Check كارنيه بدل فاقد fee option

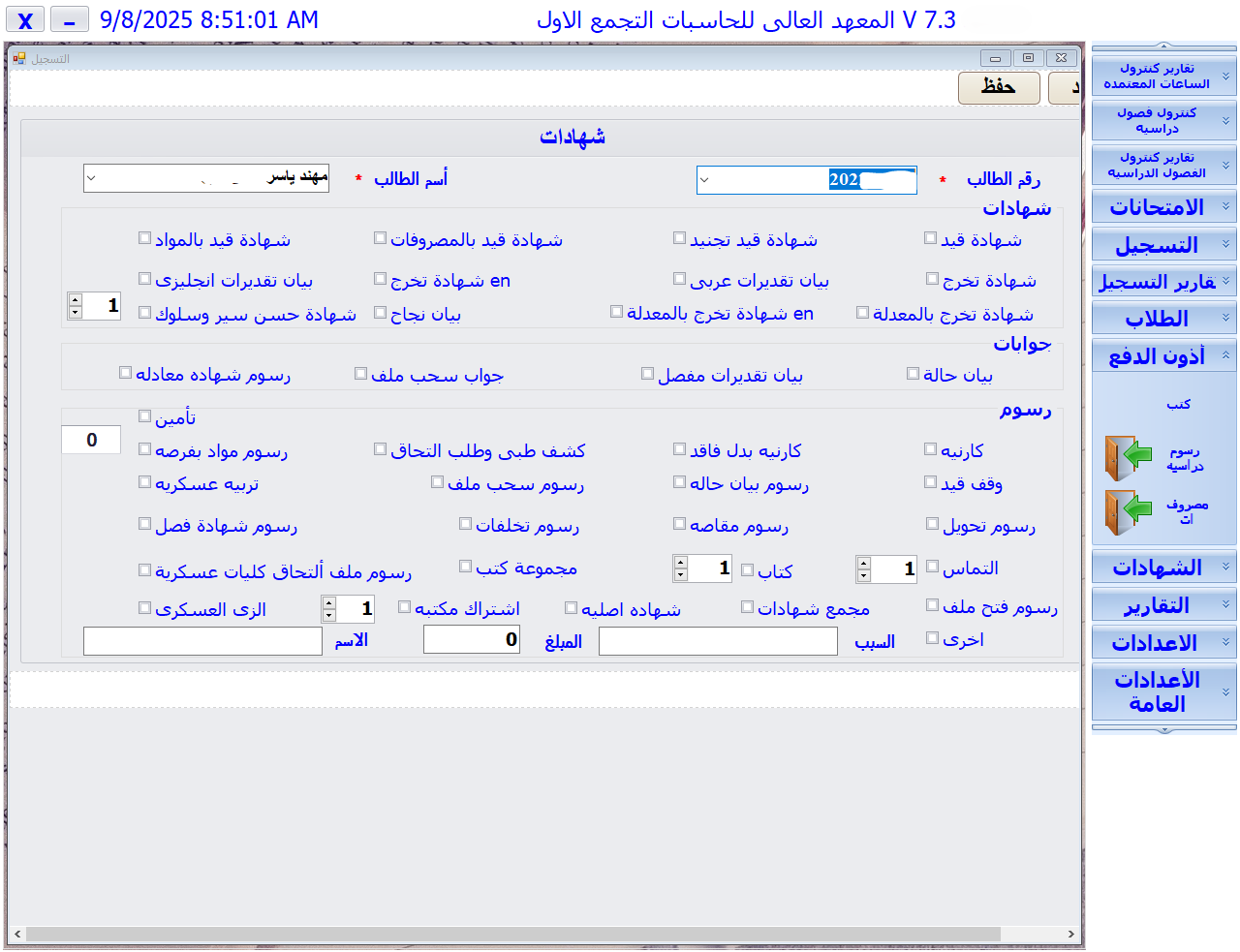(x=680, y=447)
